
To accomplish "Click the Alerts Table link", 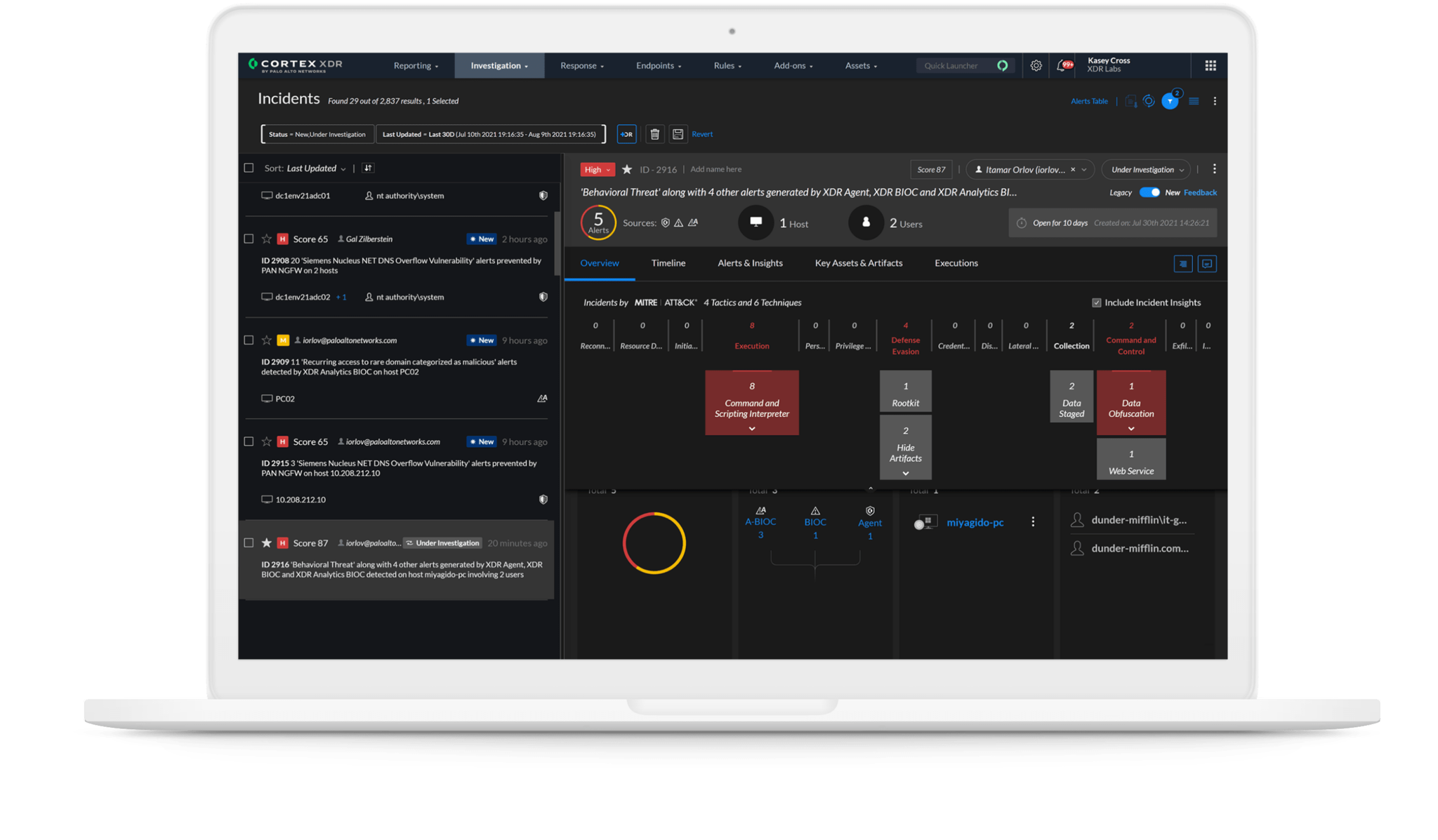I will [1089, 102].
